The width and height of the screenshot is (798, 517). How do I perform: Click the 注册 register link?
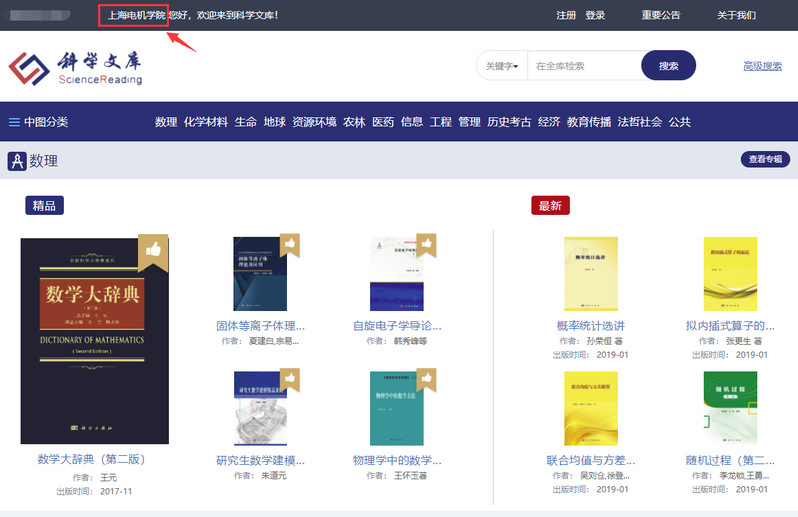click(x=566, y=15)
